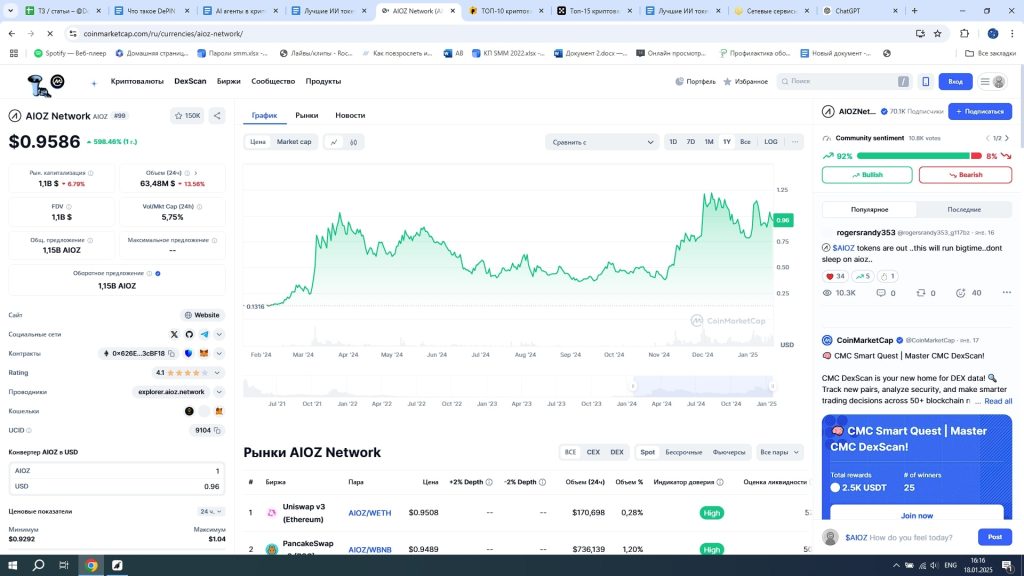Open Chrome extensions puzzle icon
The image size is (1024, 576).
click(x=965, y=33)
